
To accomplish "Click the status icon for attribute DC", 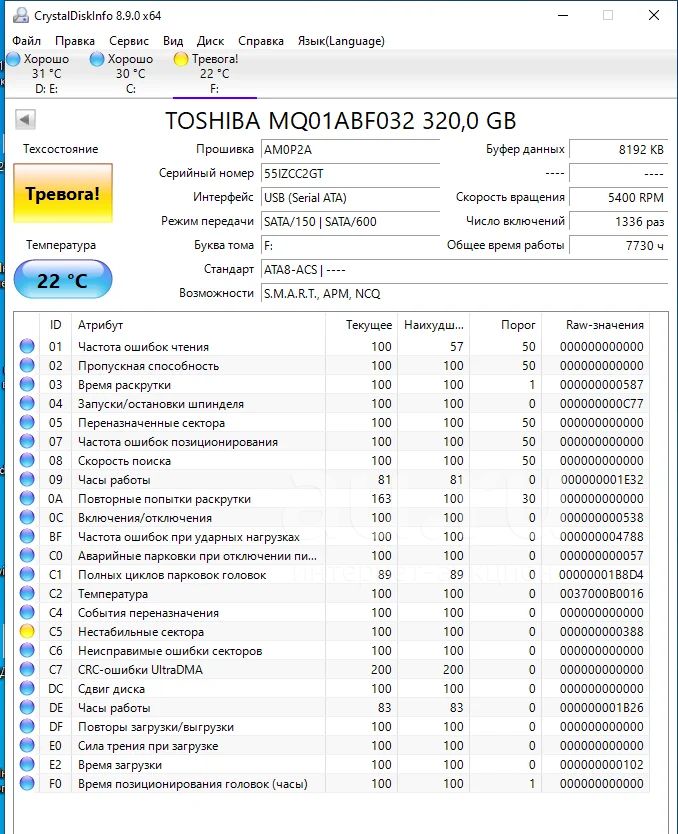I will 27,688.
